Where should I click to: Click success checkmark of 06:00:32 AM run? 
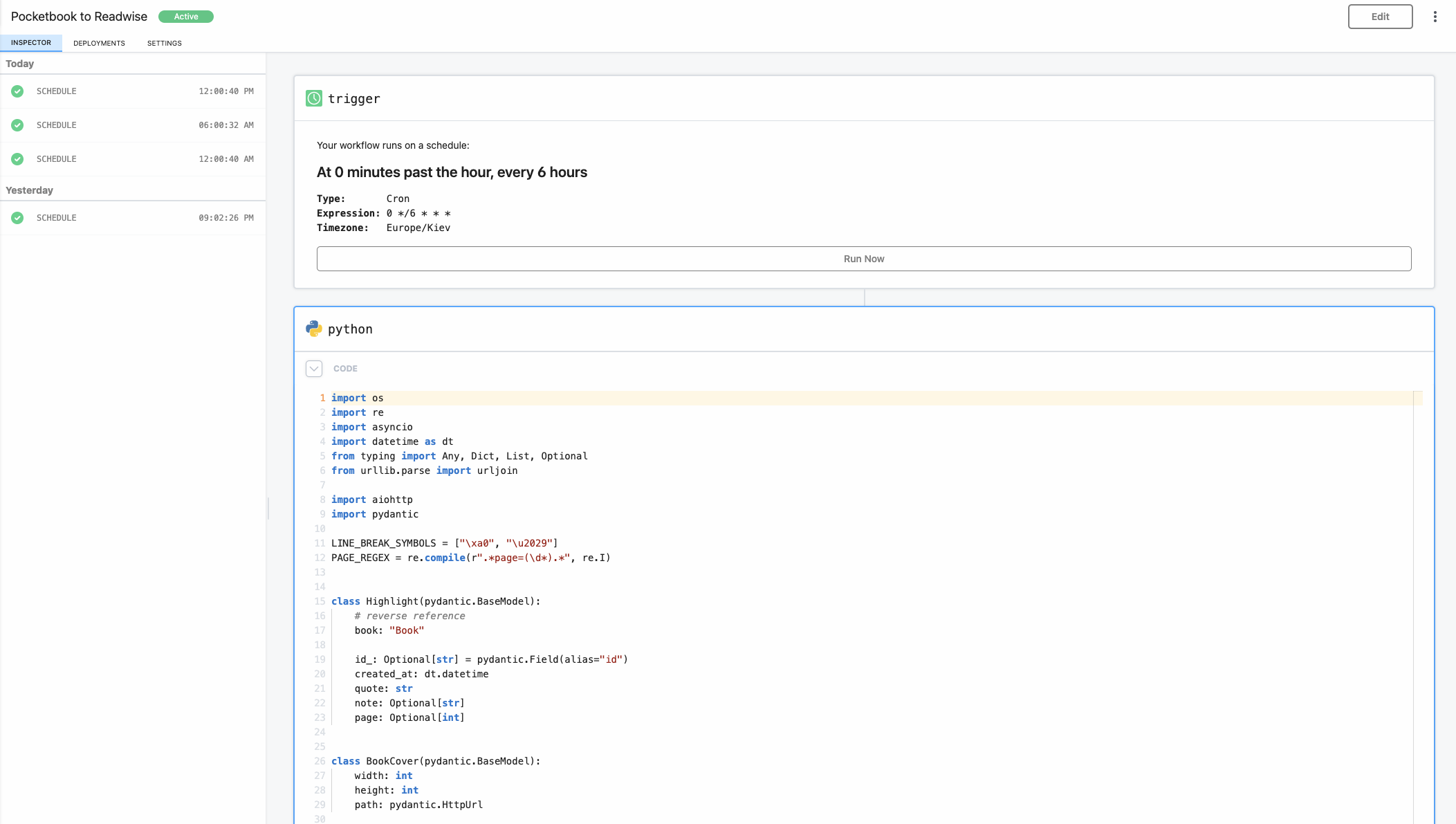(17, 125)
